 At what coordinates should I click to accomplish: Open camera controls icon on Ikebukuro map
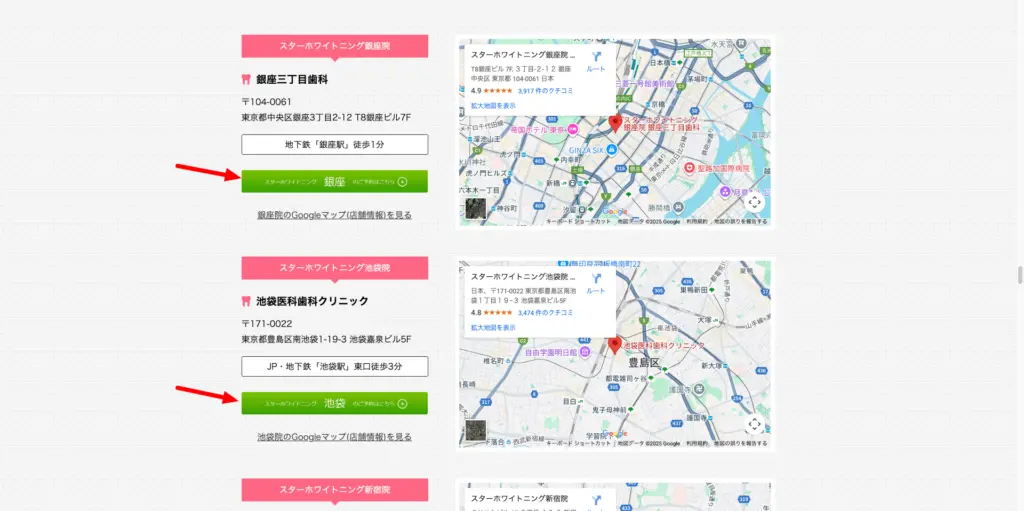(754, 425)
